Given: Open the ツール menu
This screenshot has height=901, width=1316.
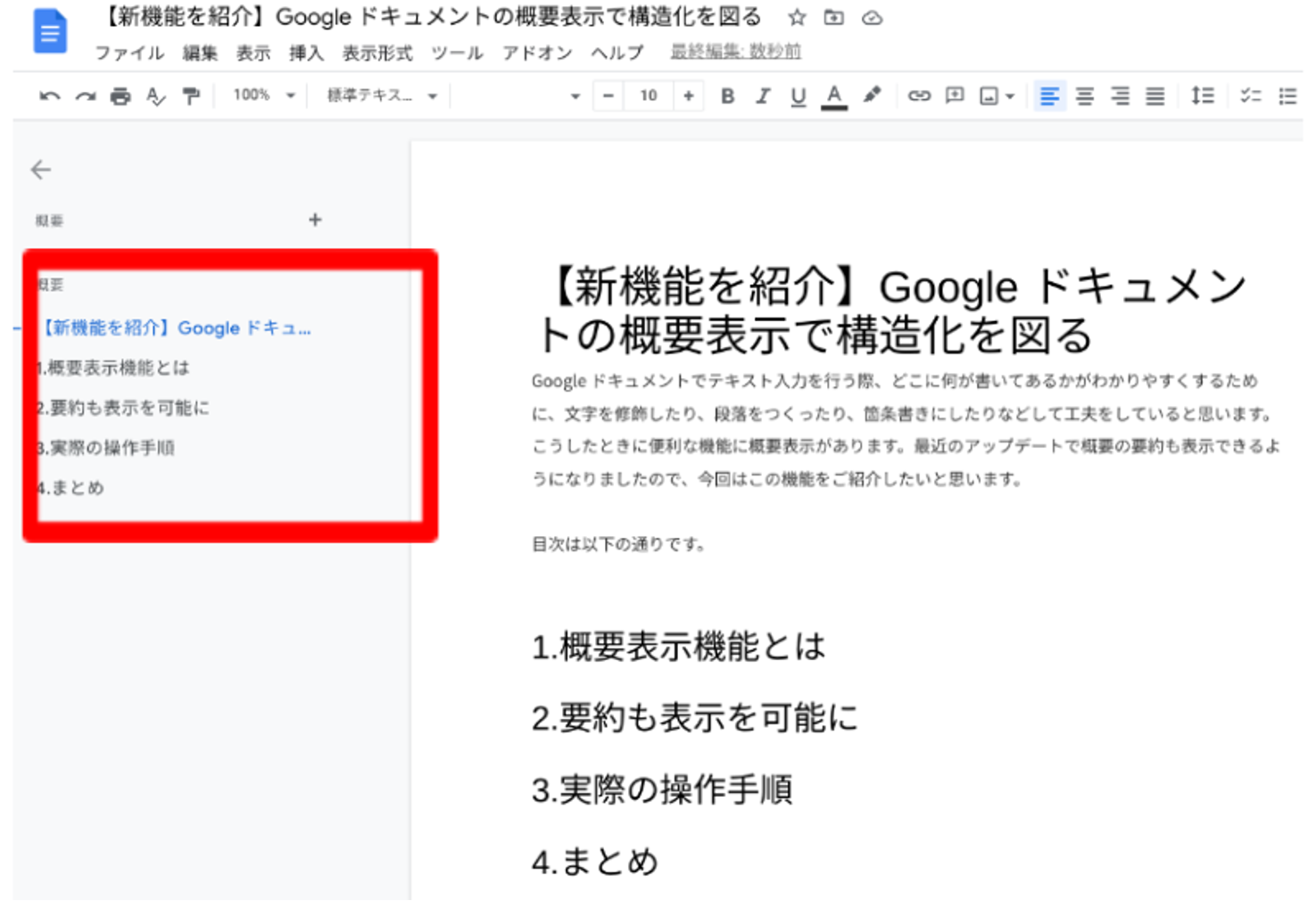Looking at the screenshot, I should tap(457, 54).
